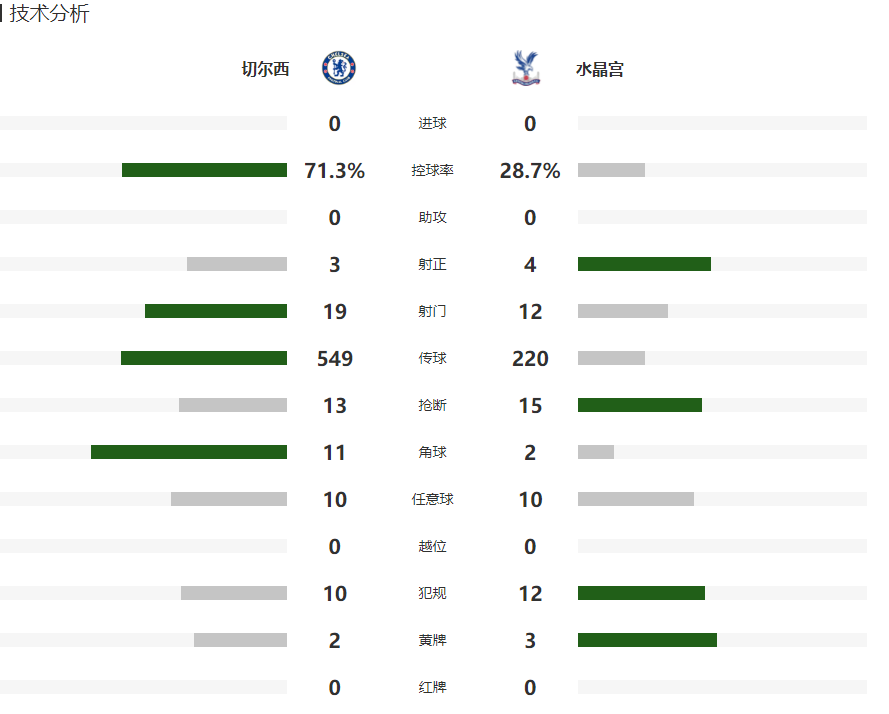This screenshot has height=714, width=889.
Task: Click Crystal Palace's green 射正 bar
Action: 644,264
